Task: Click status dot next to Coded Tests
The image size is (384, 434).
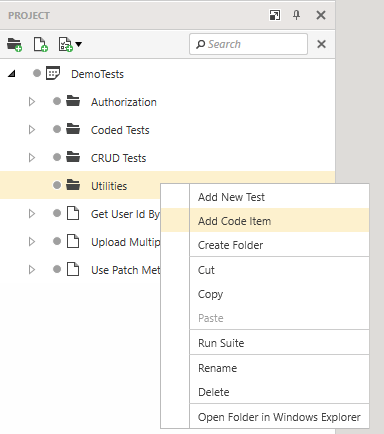Action: coord(57,129)
